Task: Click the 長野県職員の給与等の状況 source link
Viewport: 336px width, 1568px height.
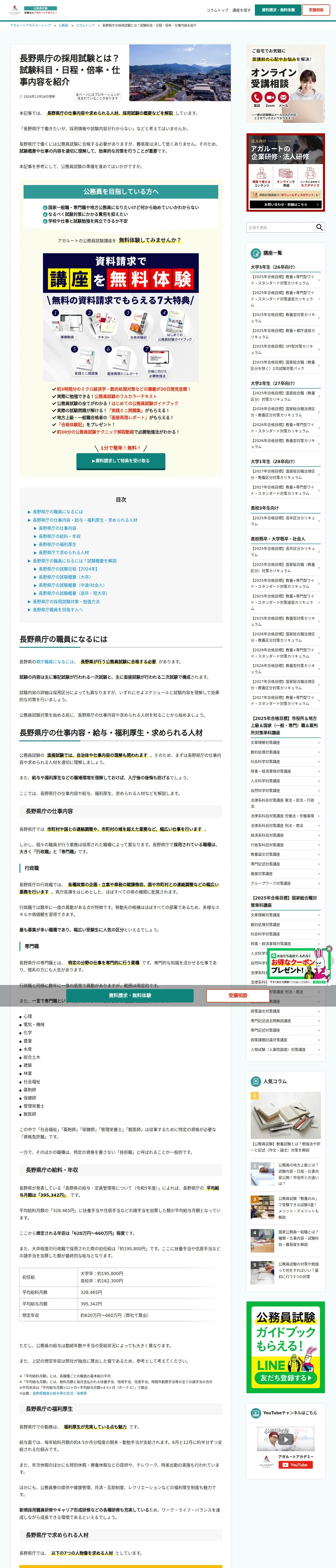Action: [59, 1393]
